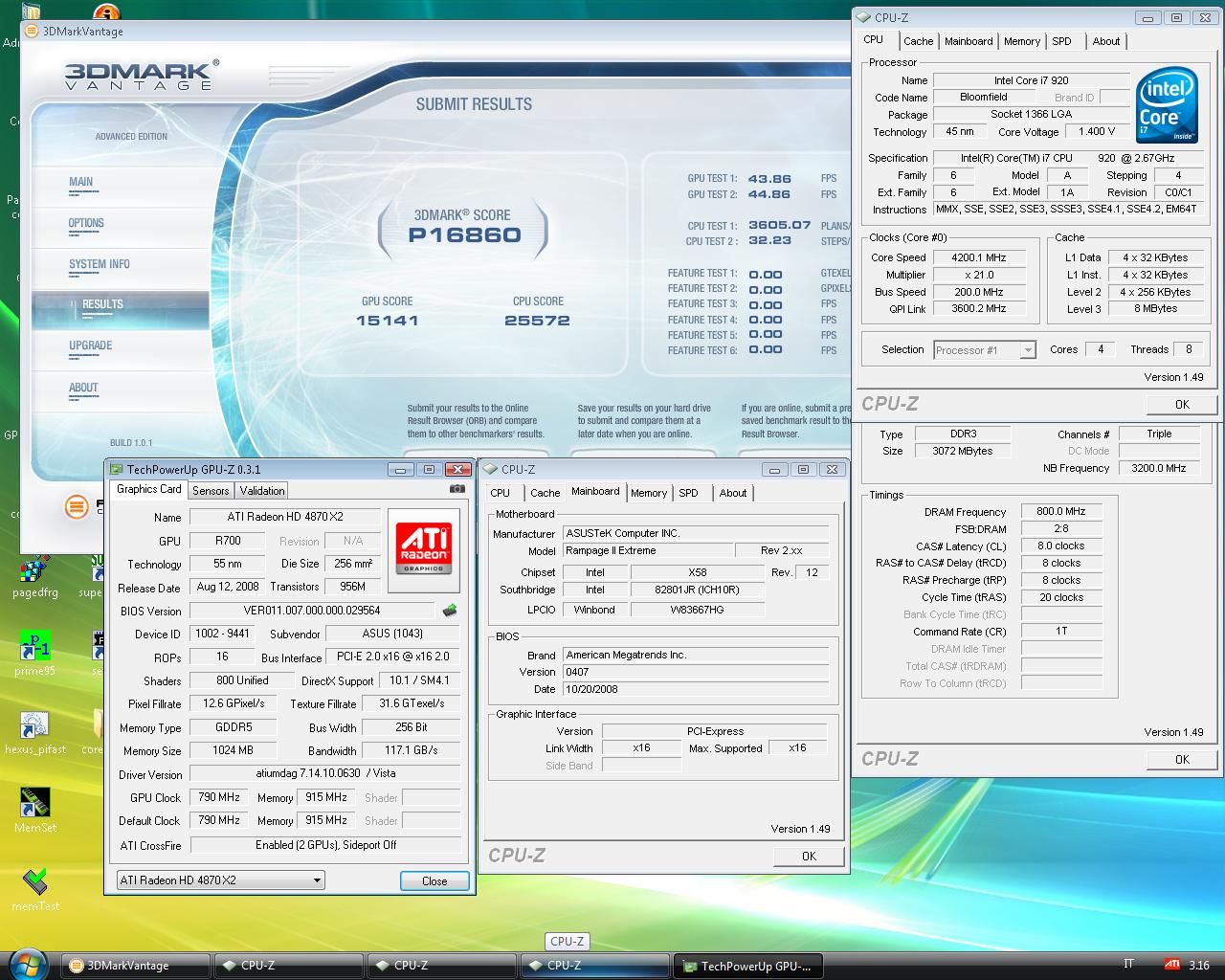The width and height of the screenshot is (1225, 980).
Task: Open the SPD tab in top CPU-Z window
Action: (1062, 41)
